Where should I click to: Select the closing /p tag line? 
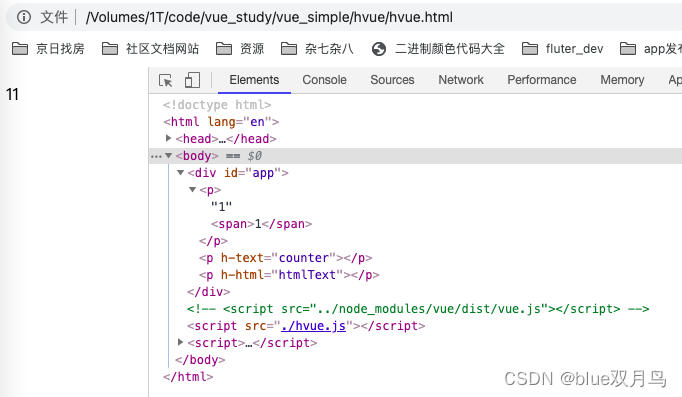(x=213, y=241)
